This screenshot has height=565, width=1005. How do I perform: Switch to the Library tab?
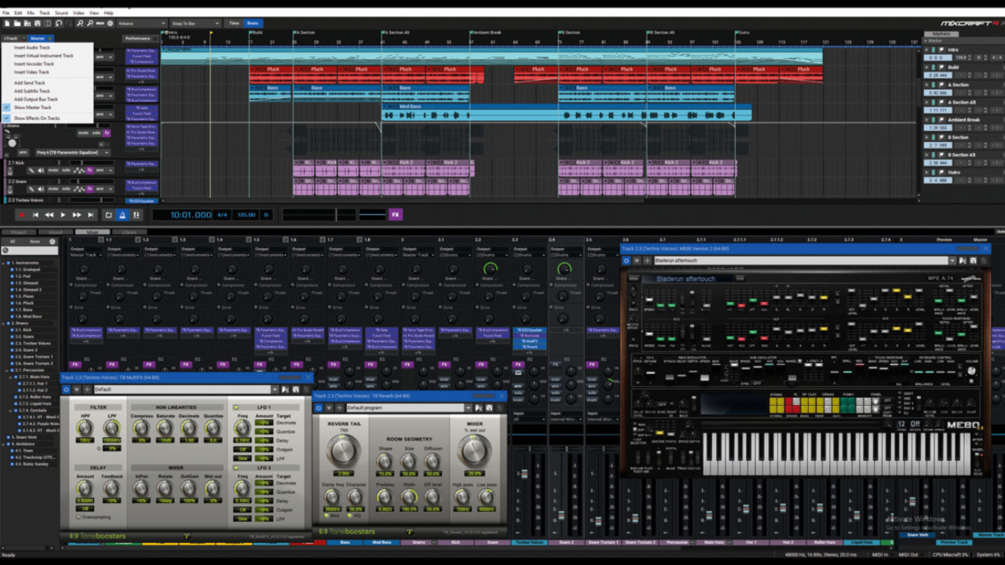click(129, 232)
